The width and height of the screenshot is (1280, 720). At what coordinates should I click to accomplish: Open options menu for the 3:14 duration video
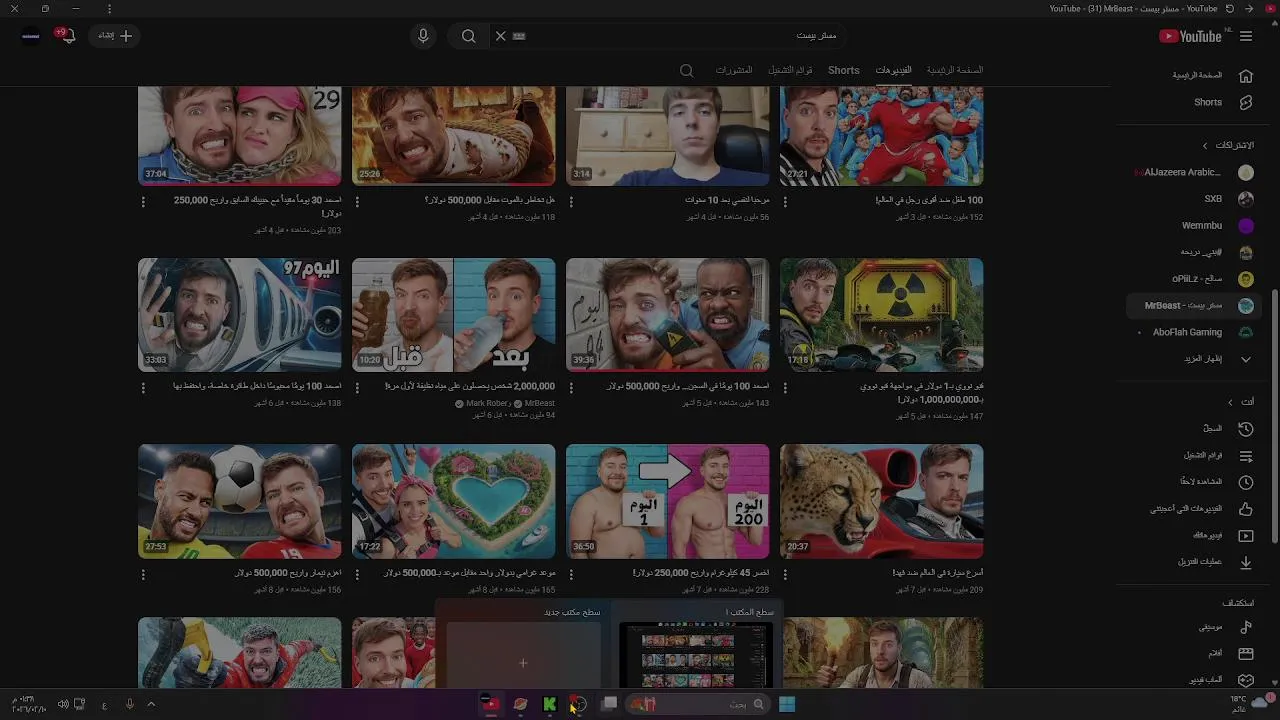pyautogui.click(x=571, y=201)
